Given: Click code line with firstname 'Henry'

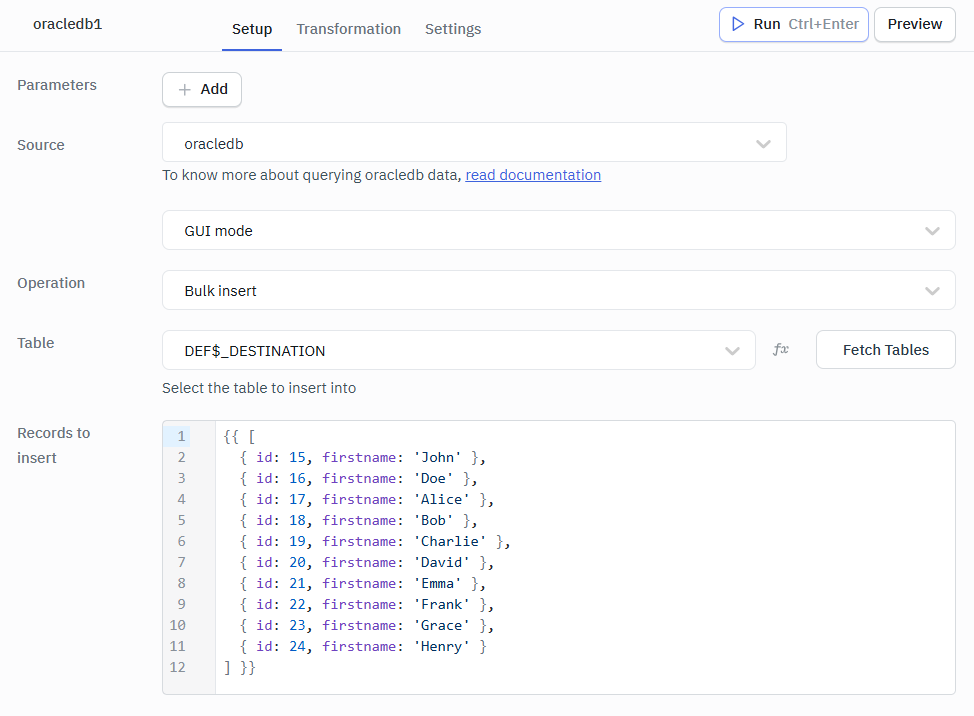Looking at the screenshot, I should point(363,647).
